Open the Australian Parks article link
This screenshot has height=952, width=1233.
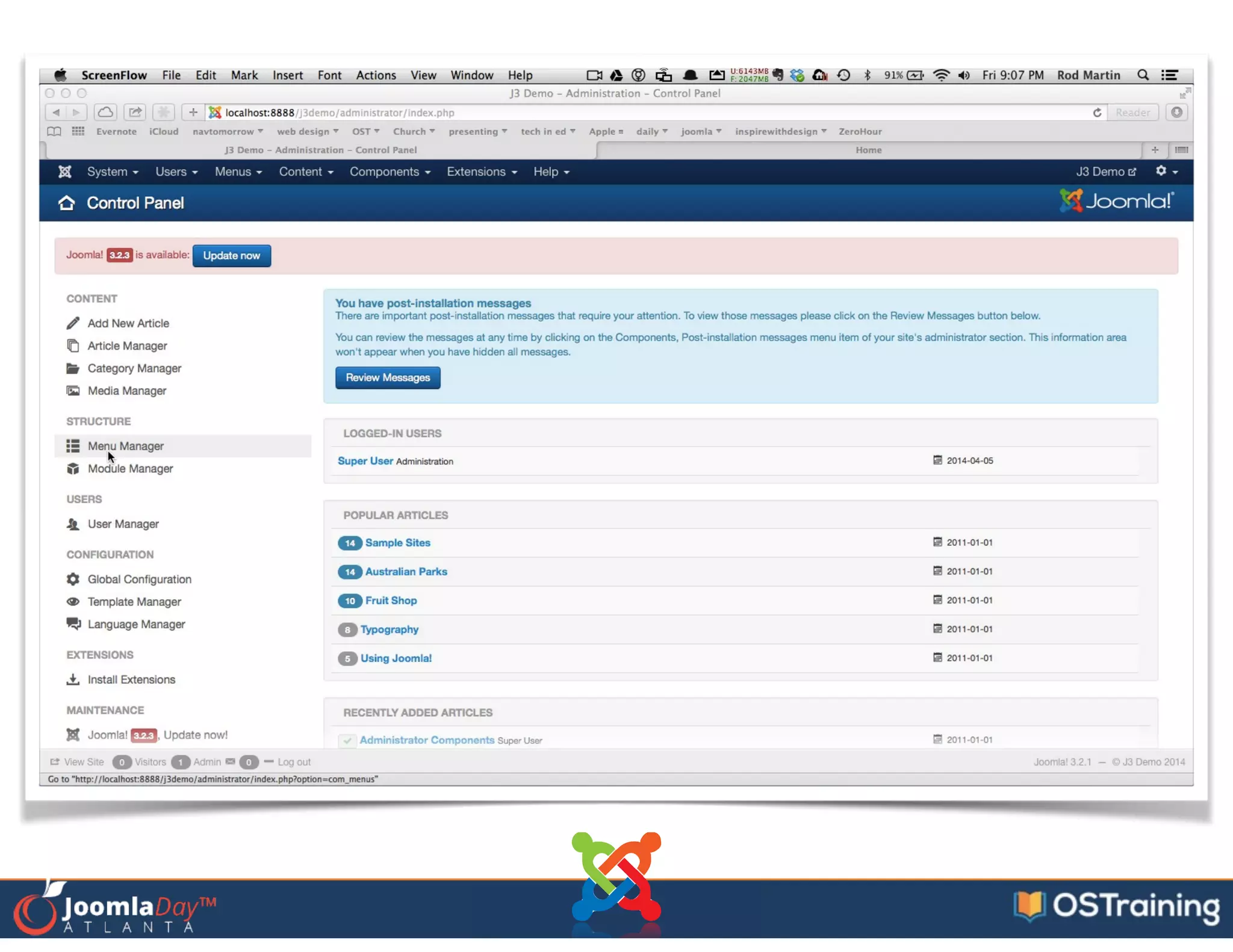(x=406, y=572)
